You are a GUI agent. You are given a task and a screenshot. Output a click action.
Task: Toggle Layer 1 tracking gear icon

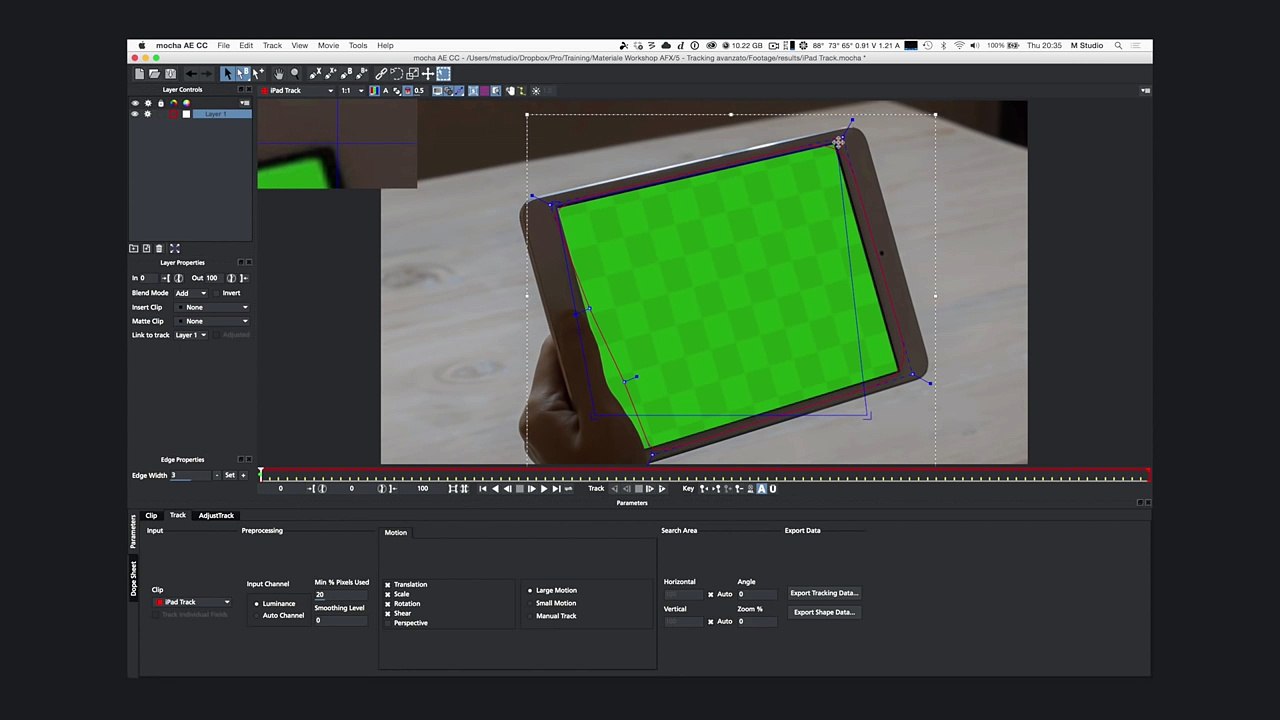[148, 114]
